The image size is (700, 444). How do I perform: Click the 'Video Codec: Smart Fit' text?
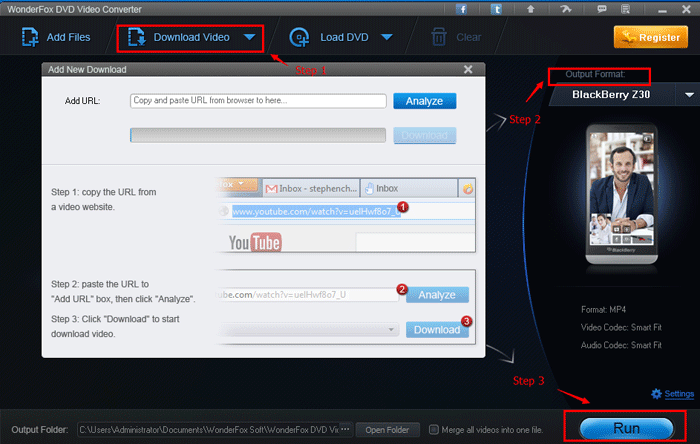621,327
